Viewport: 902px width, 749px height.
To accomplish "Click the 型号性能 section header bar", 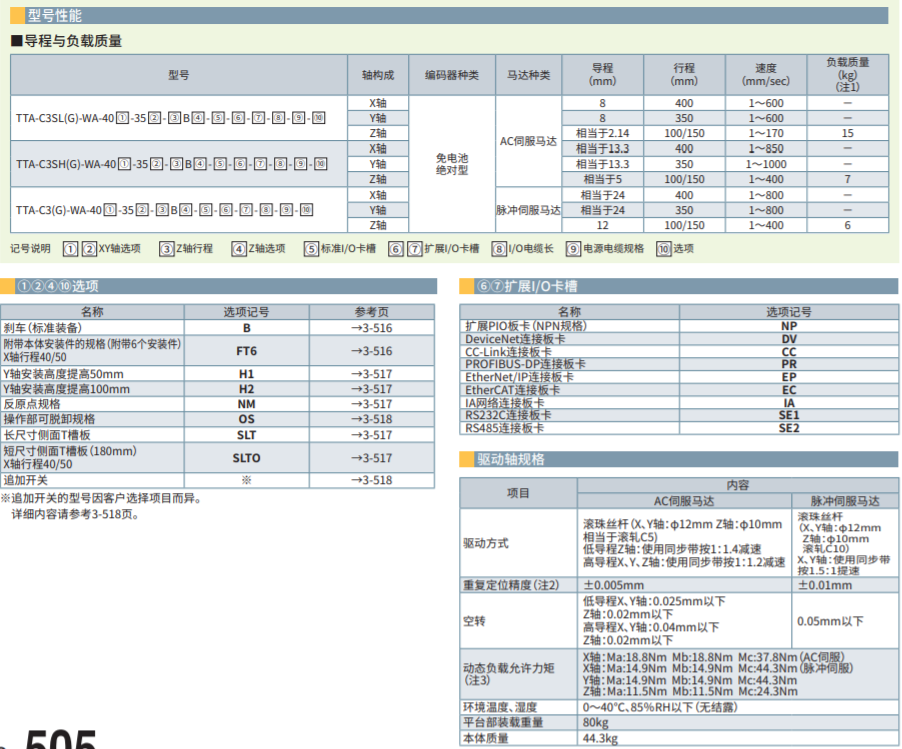I will (x=450, y=16).
